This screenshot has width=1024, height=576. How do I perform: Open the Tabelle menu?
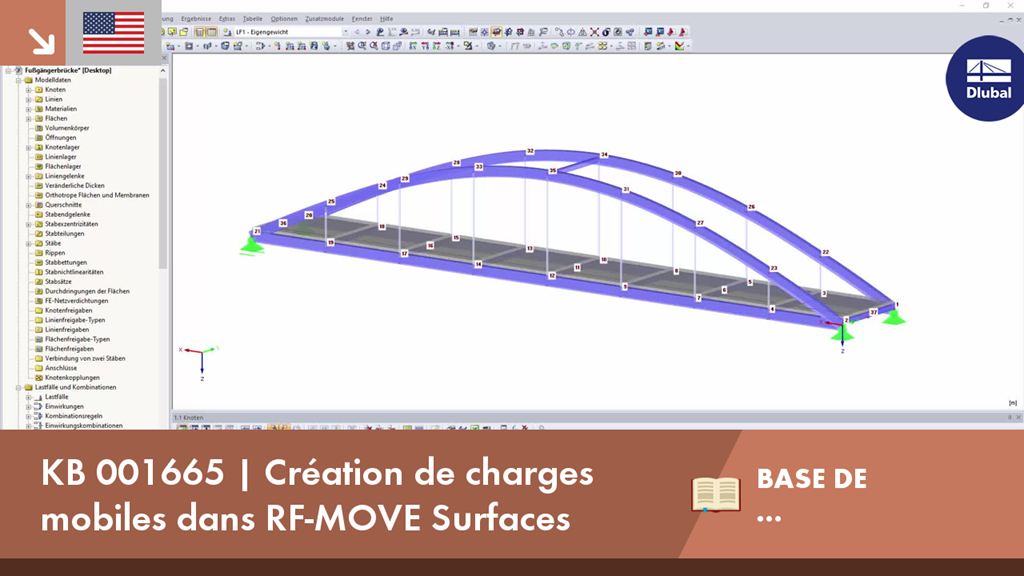coord(252,19)
